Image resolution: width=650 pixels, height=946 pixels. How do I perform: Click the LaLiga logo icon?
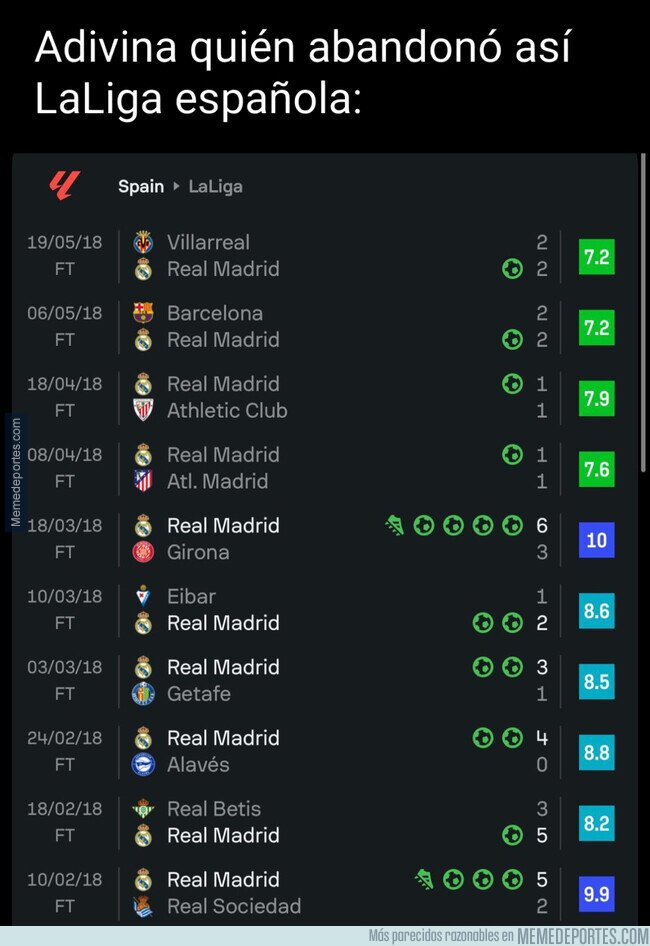64,185
